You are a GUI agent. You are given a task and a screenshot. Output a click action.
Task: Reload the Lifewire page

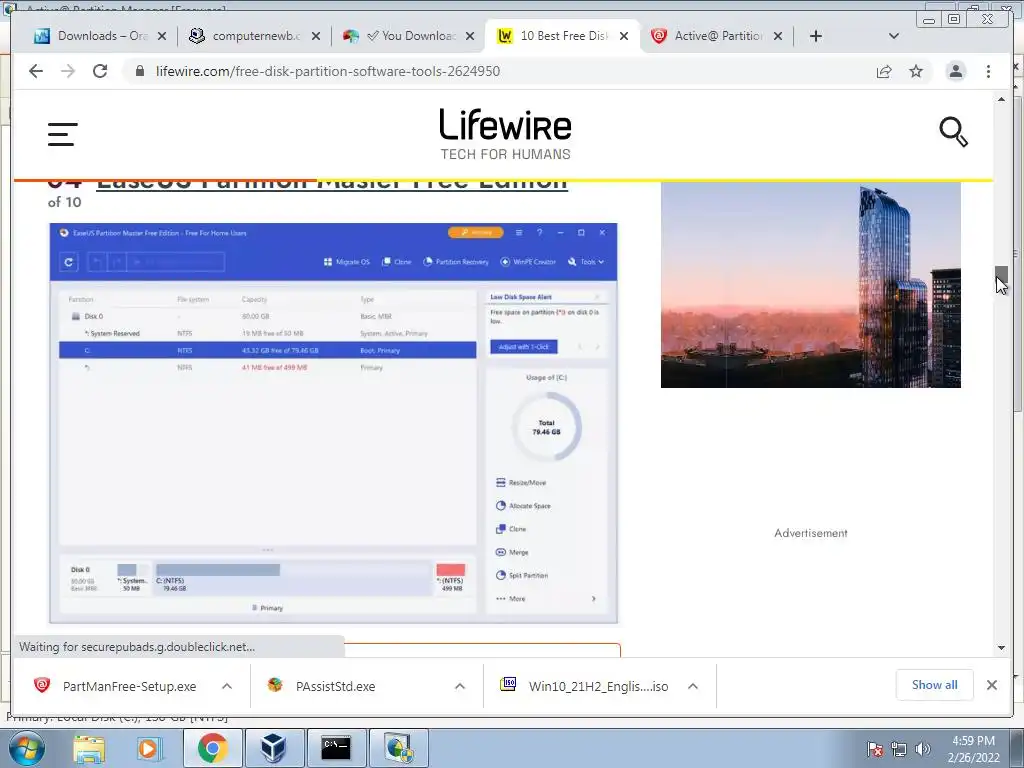point(100,71)
